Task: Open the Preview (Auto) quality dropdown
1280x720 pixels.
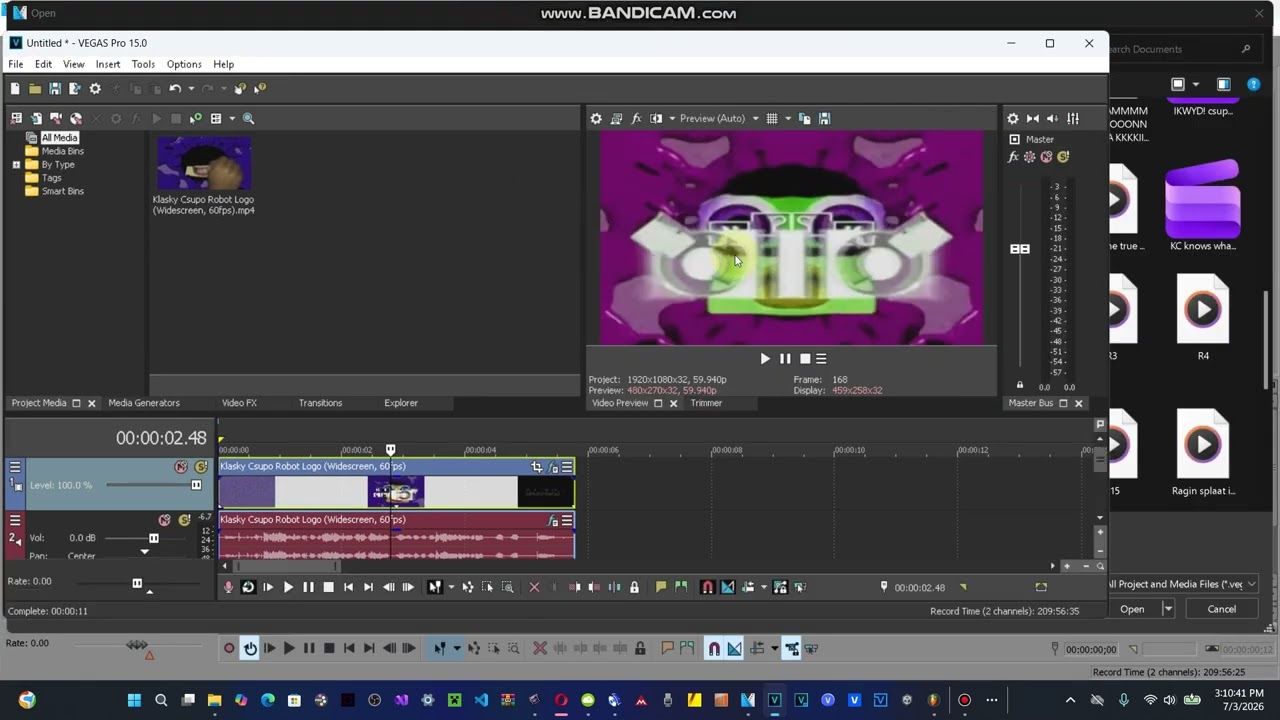Action: coord(718,119)
